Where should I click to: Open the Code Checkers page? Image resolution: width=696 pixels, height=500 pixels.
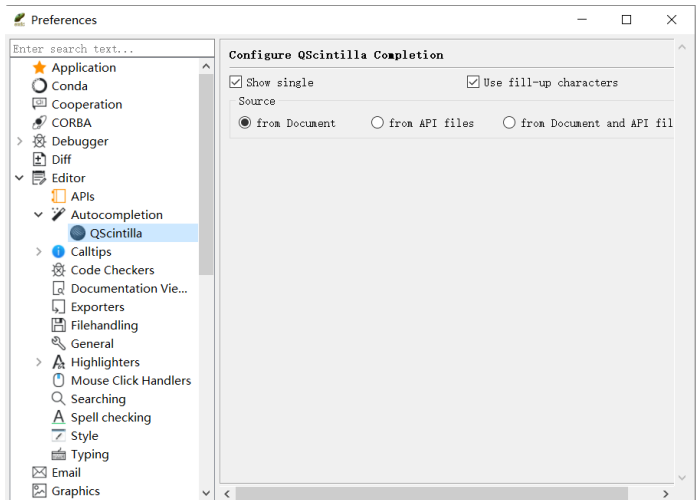pyautogui.click(x=113, y=270)
